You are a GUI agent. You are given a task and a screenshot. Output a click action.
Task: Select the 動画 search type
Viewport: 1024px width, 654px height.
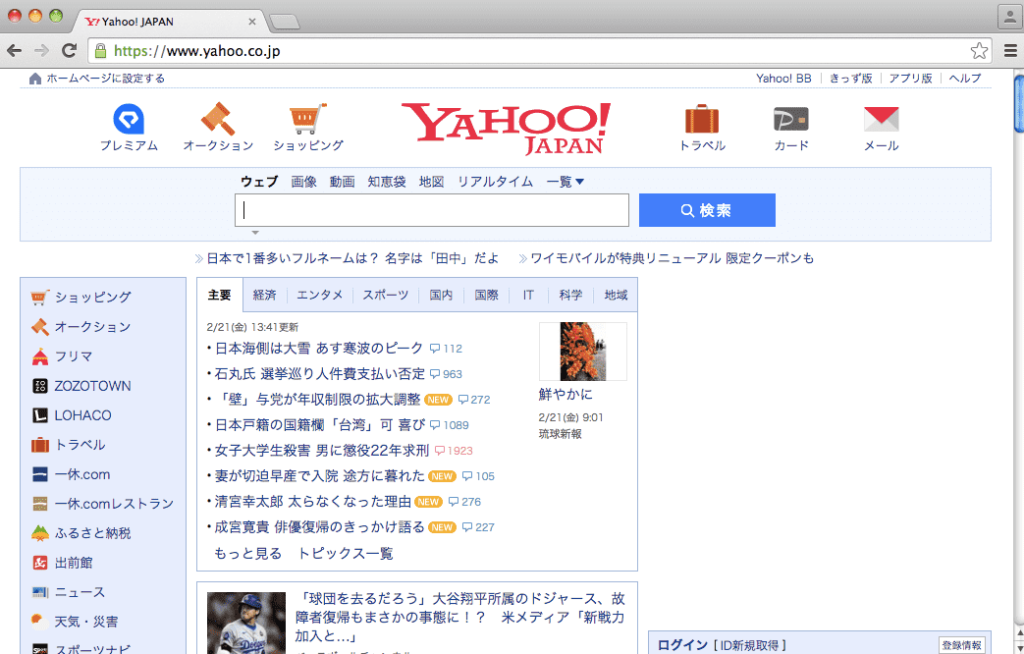pos(342,182)
